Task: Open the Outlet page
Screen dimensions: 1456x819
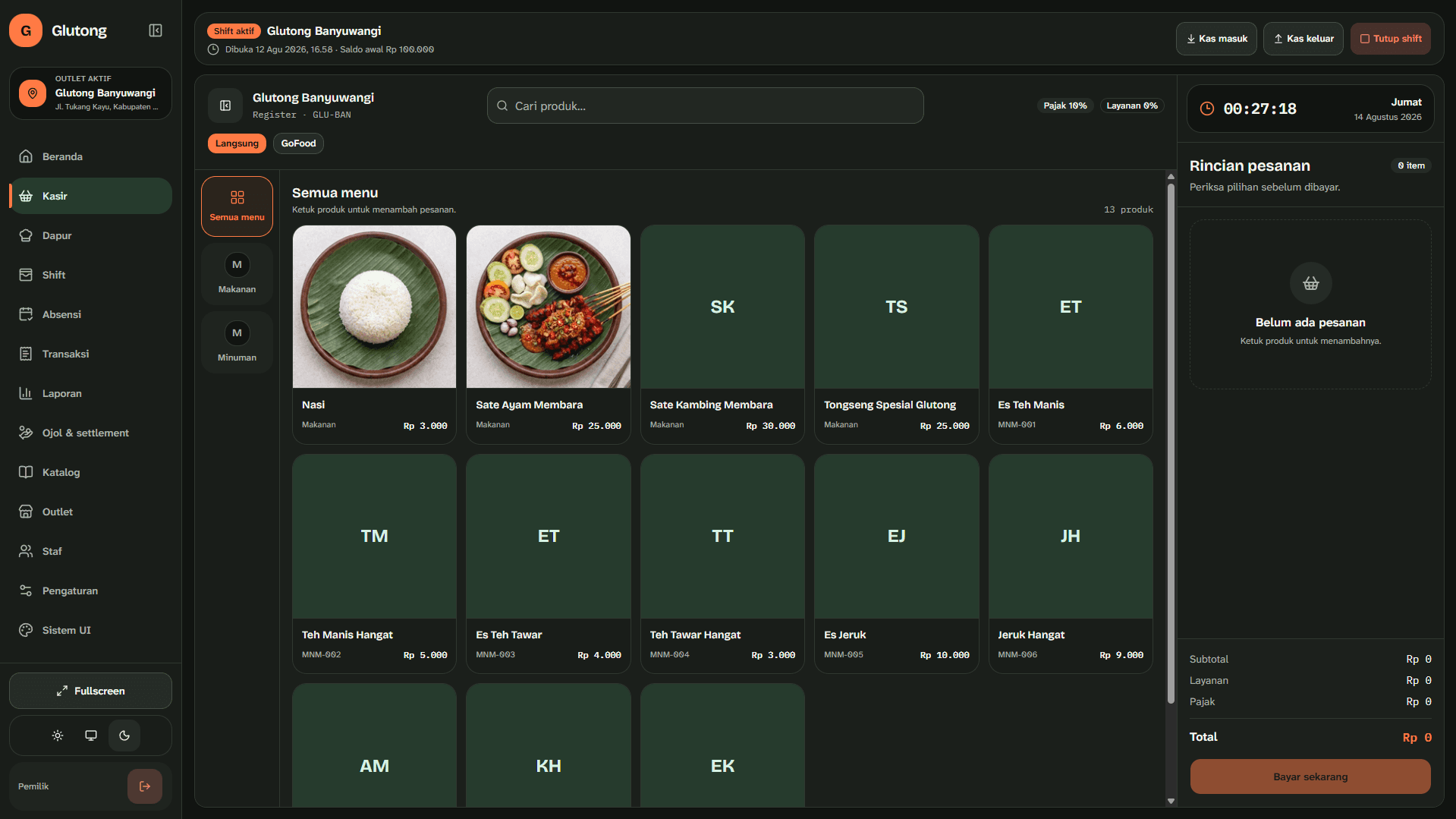Action: 90,512
